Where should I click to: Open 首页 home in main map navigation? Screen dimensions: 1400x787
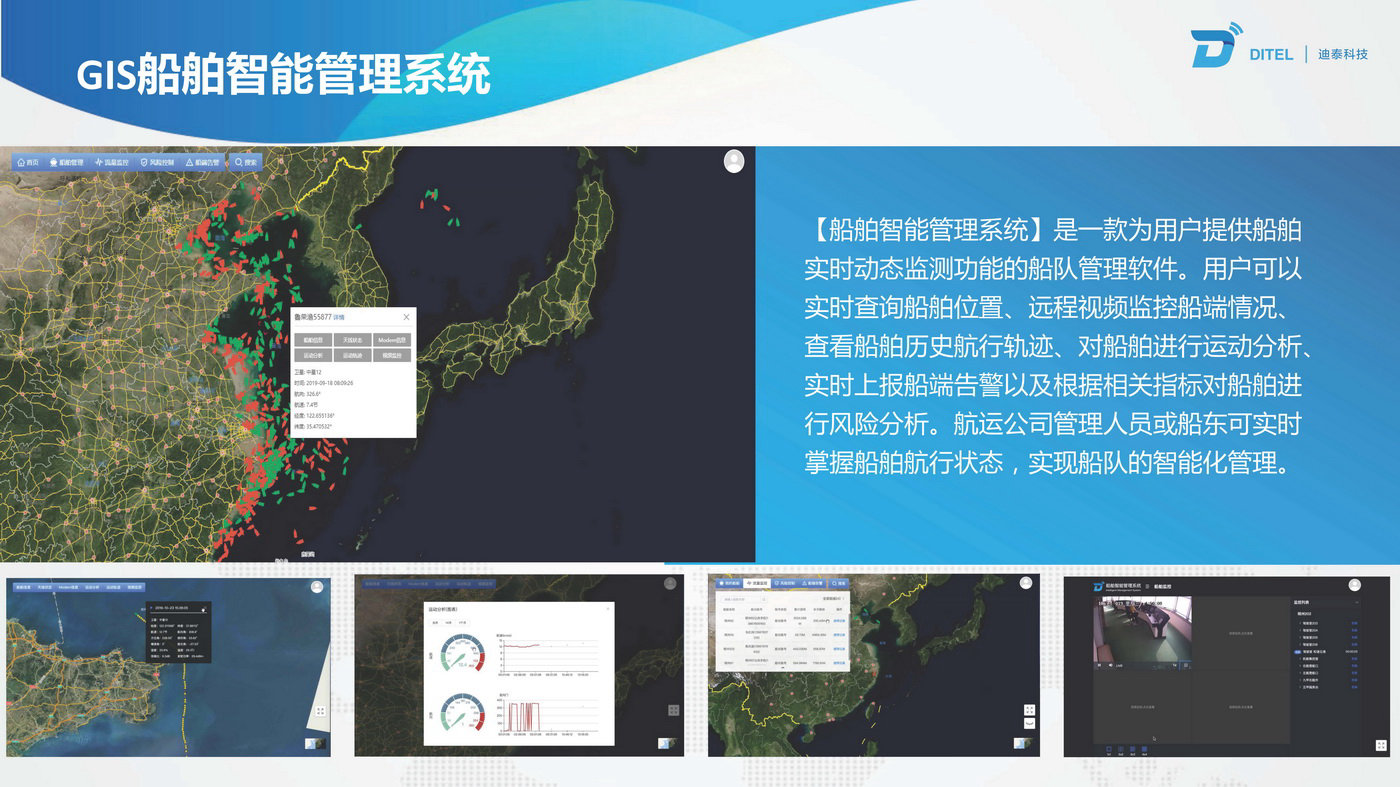click(x=27, y=162)
